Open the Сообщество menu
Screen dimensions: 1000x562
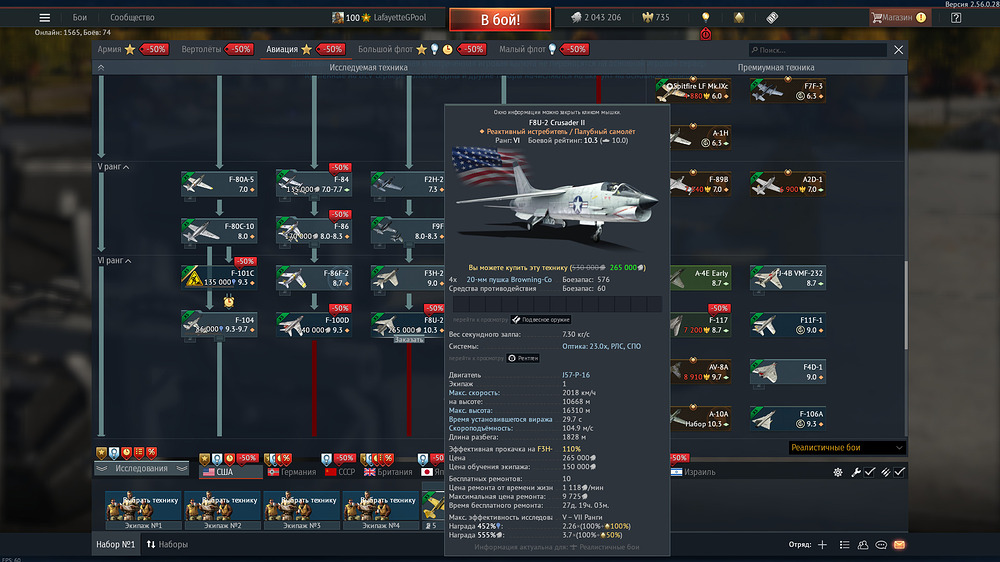(x=132, y=18)
